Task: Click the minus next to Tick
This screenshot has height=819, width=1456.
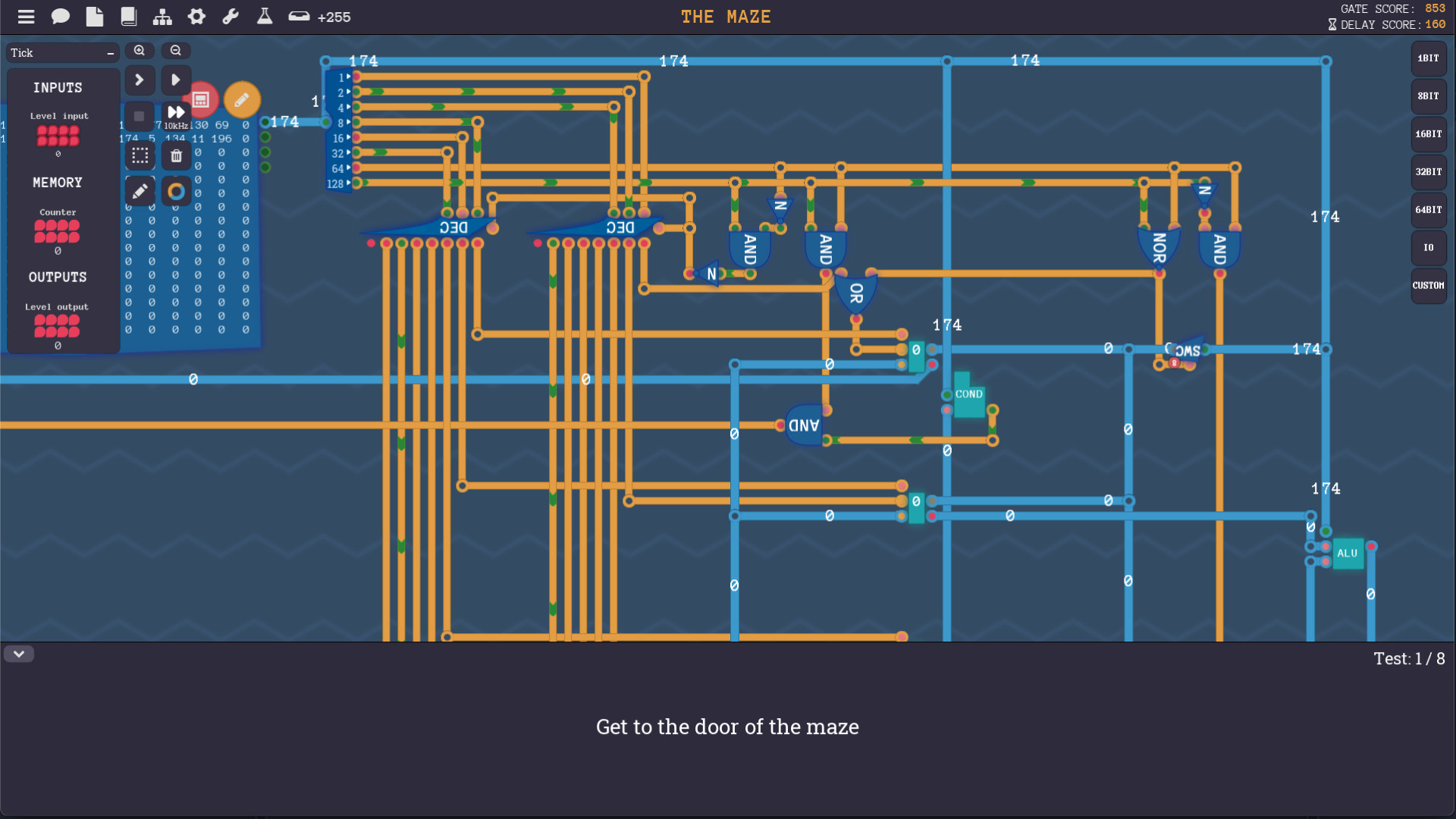Action: point(111,52)
